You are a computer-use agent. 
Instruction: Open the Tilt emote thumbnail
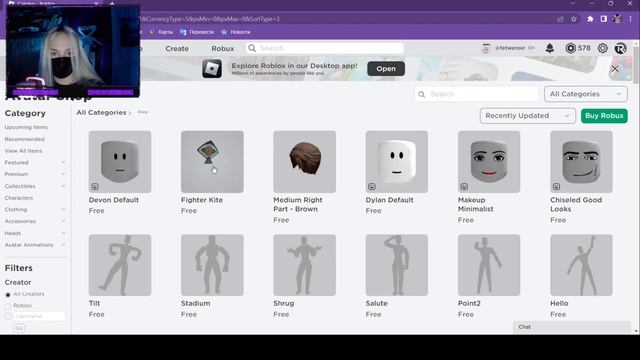(120, 265)
